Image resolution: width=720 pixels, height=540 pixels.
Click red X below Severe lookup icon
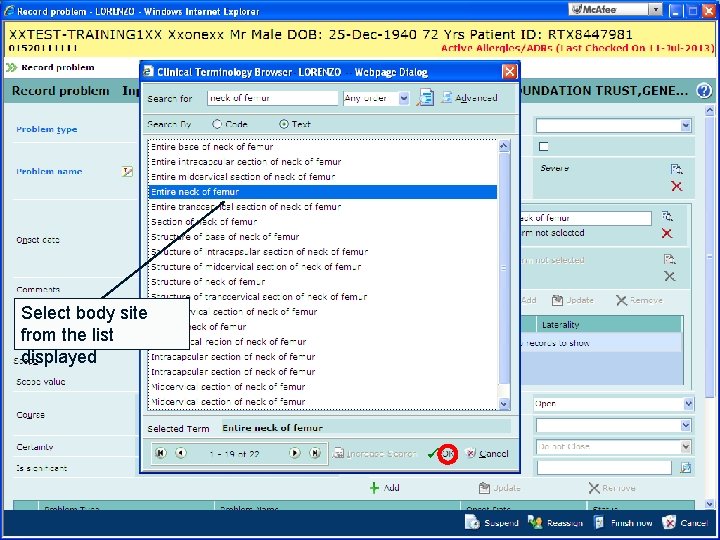pyautogui.click(x=676, y=186)
